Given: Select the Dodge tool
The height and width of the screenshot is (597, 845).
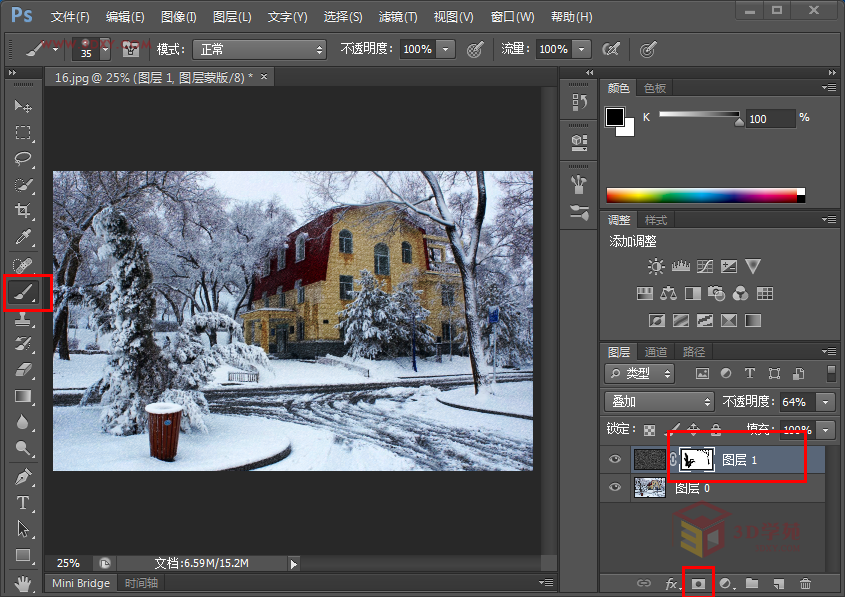Looking at the screenshot, I should pyautogui.click(x=23, y=448).
